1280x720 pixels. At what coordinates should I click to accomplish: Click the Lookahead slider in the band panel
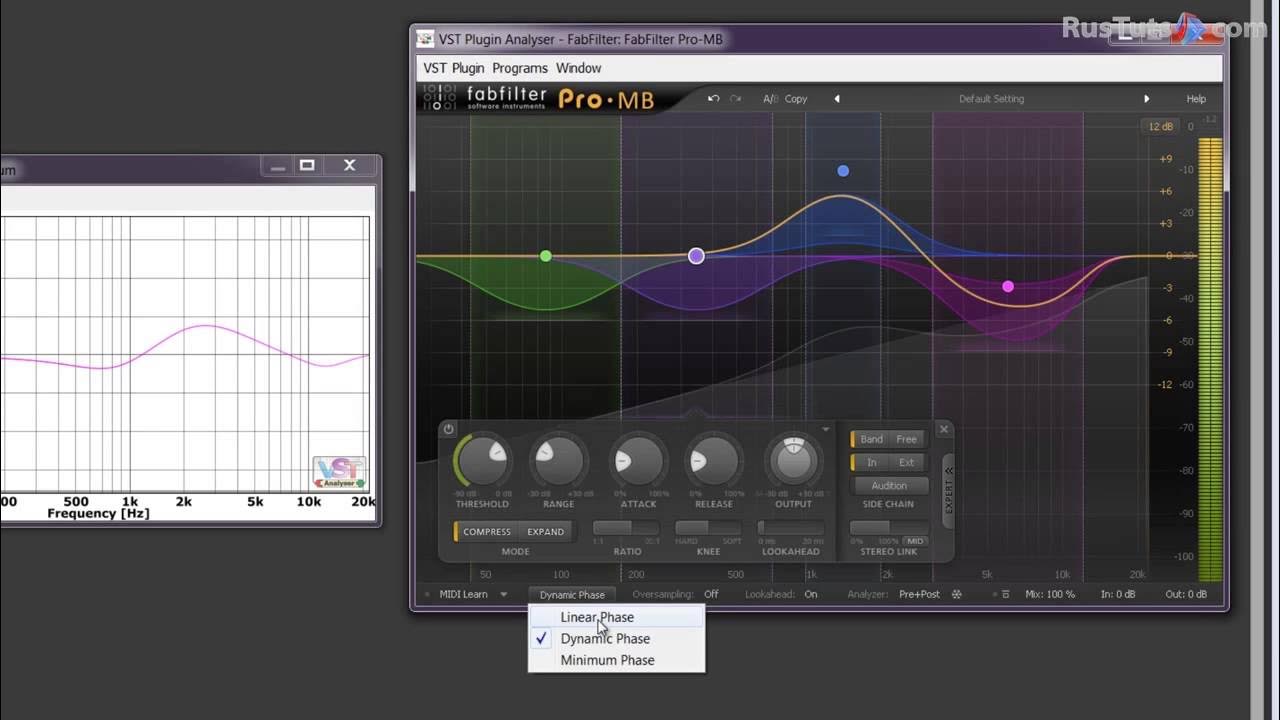791,528
